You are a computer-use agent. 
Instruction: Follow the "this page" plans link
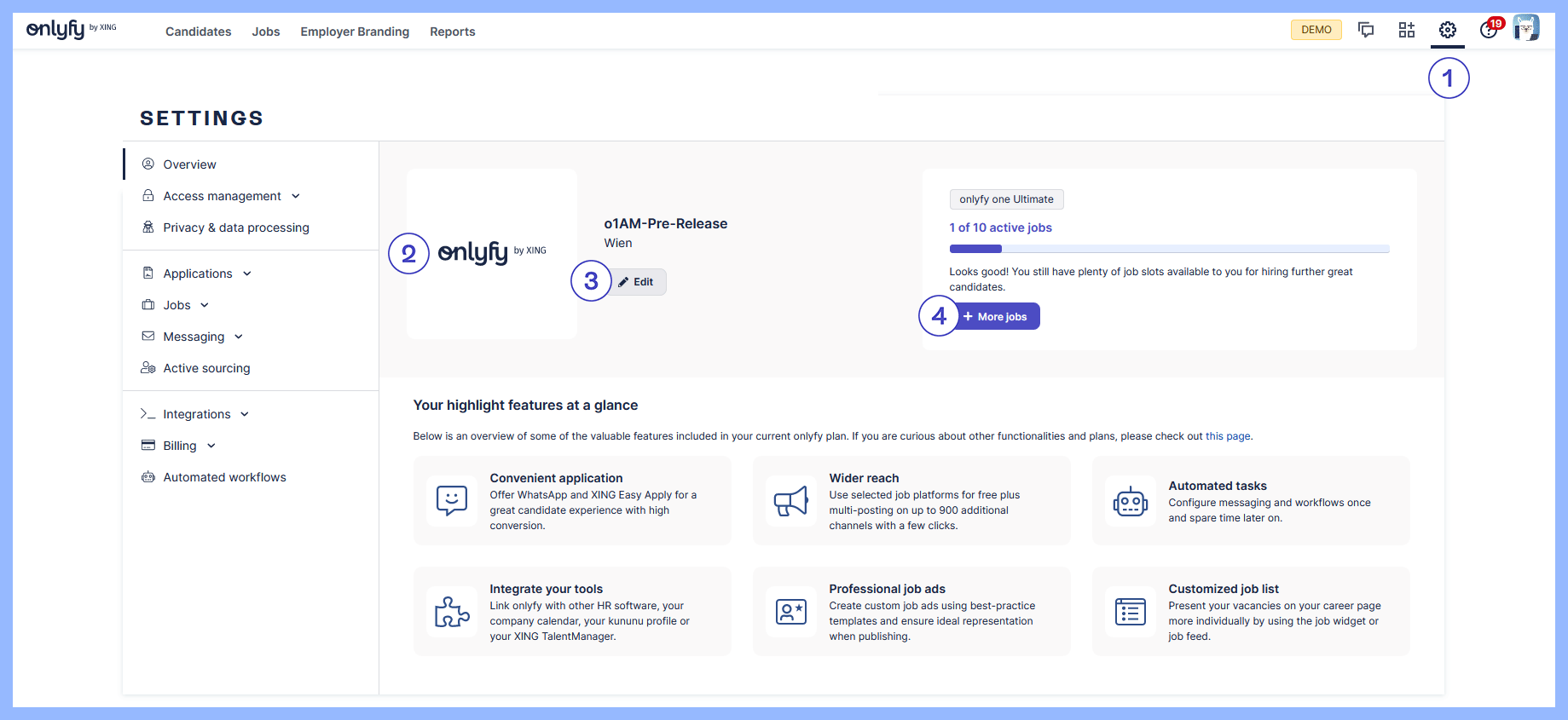click(x=1227, y=436)
